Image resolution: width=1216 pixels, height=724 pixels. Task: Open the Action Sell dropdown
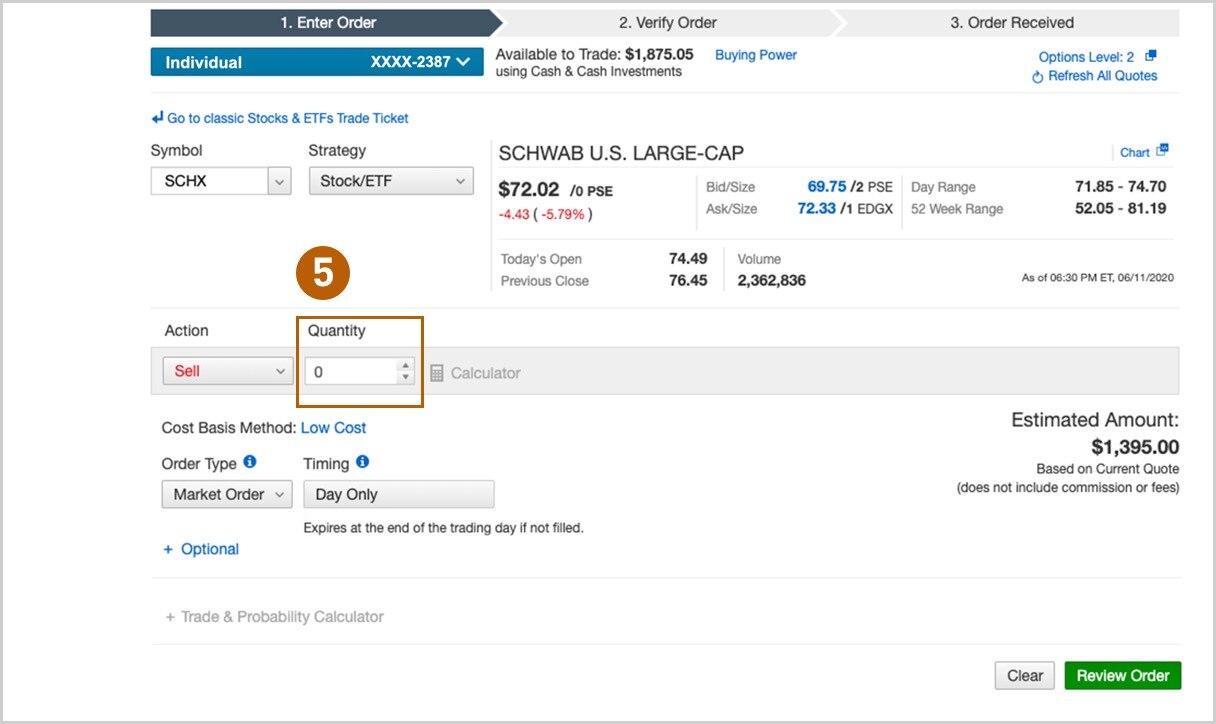point(228,371)
